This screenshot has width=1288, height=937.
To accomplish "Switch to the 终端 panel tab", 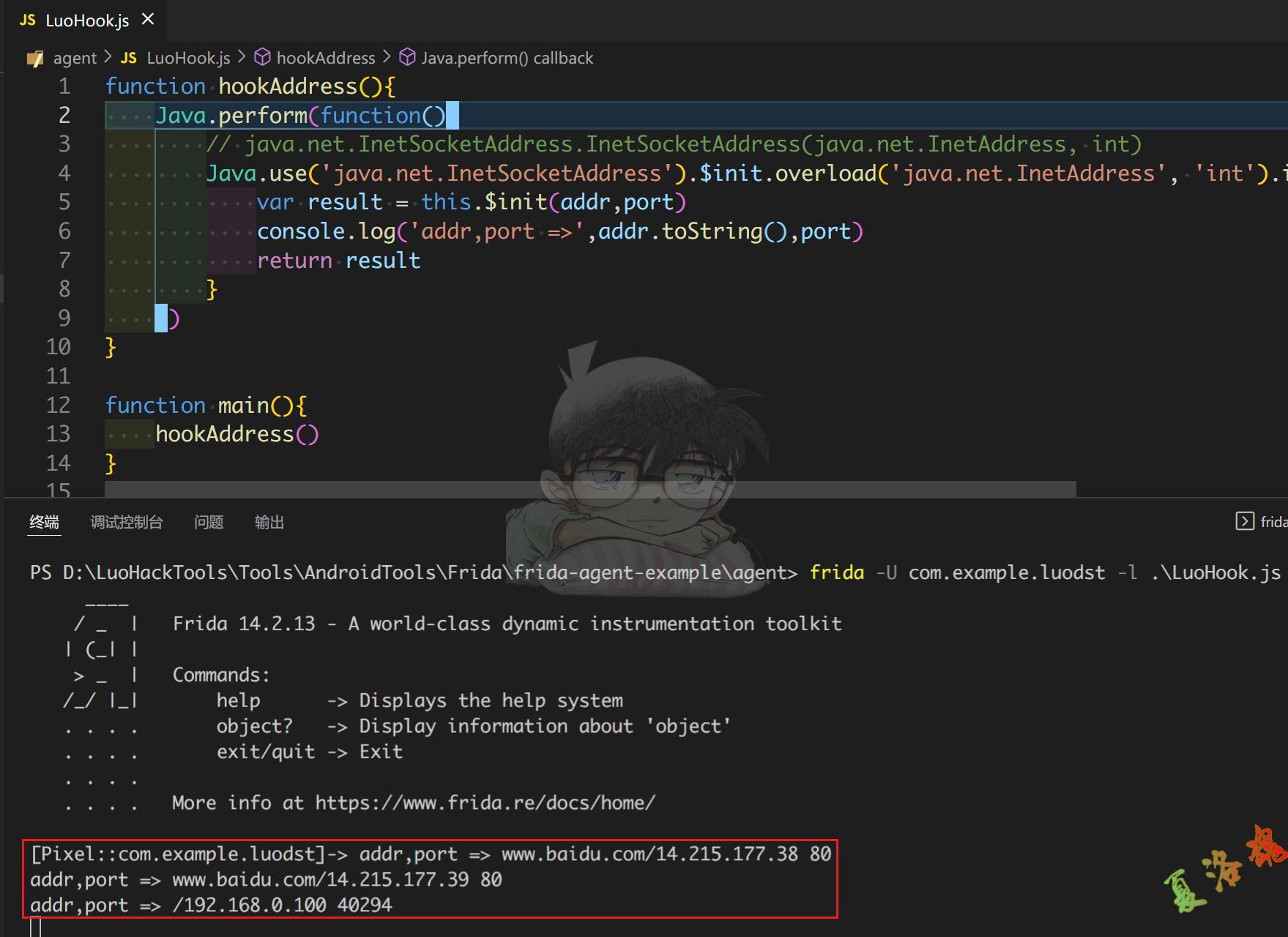I will click(x=44, y=522).
